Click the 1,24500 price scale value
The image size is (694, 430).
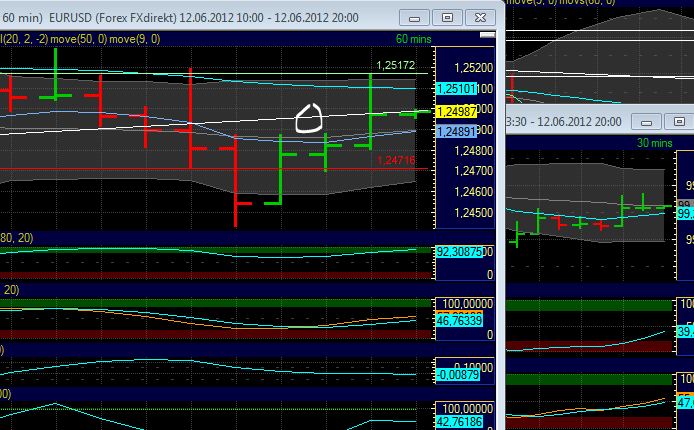tap(473, 212)
